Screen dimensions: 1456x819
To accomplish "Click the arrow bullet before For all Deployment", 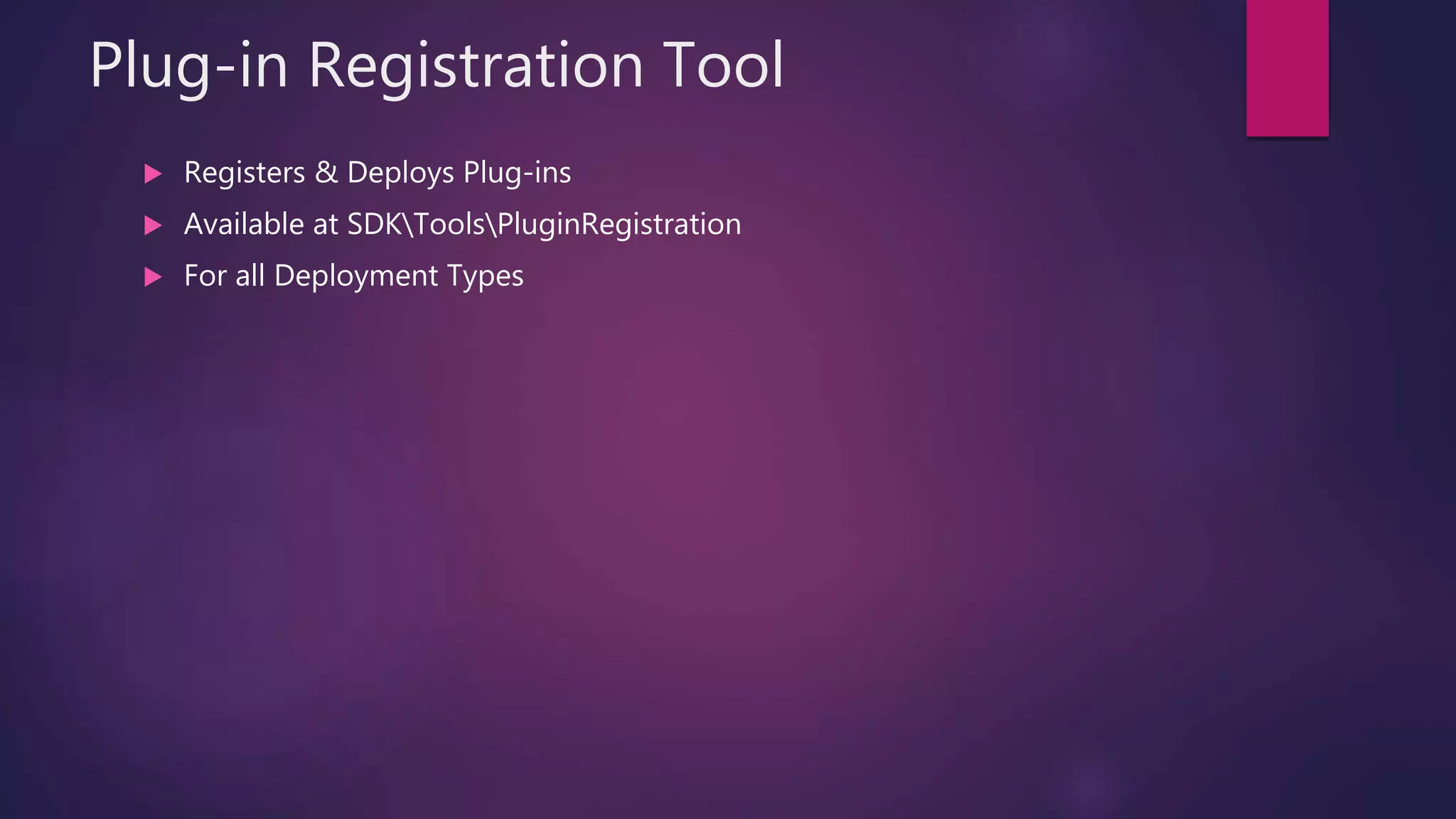I will coord(153,277).
